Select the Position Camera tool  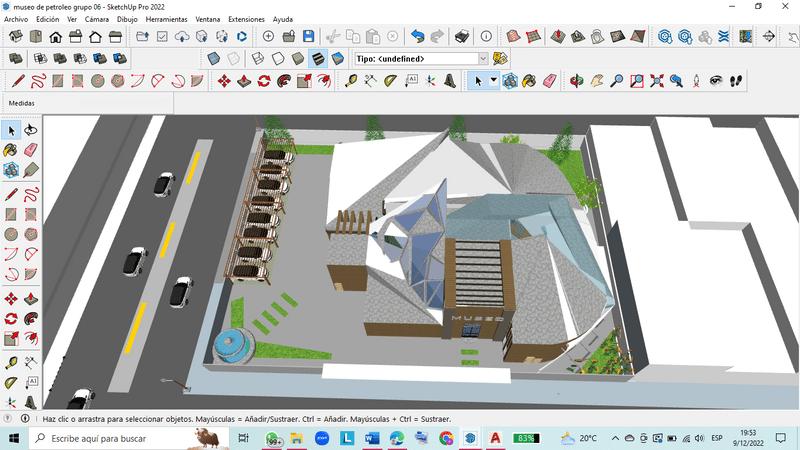[x=696, y=81]
